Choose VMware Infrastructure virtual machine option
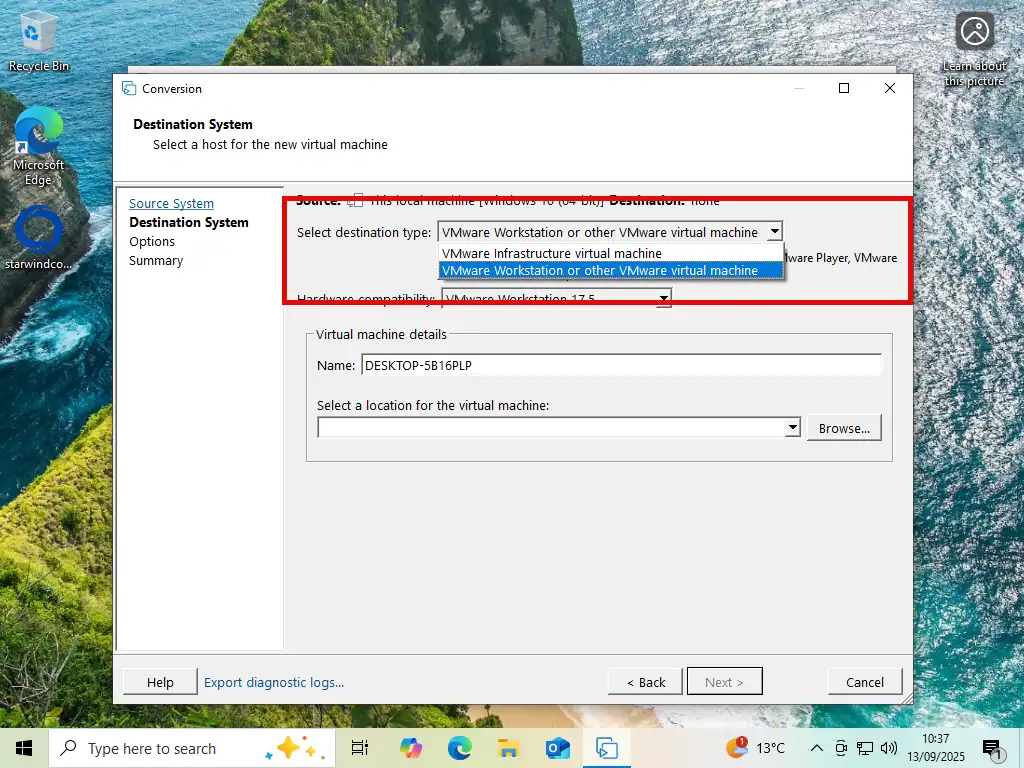The width and height of the screenshot is (1024, 768). (x=611, y=253)
